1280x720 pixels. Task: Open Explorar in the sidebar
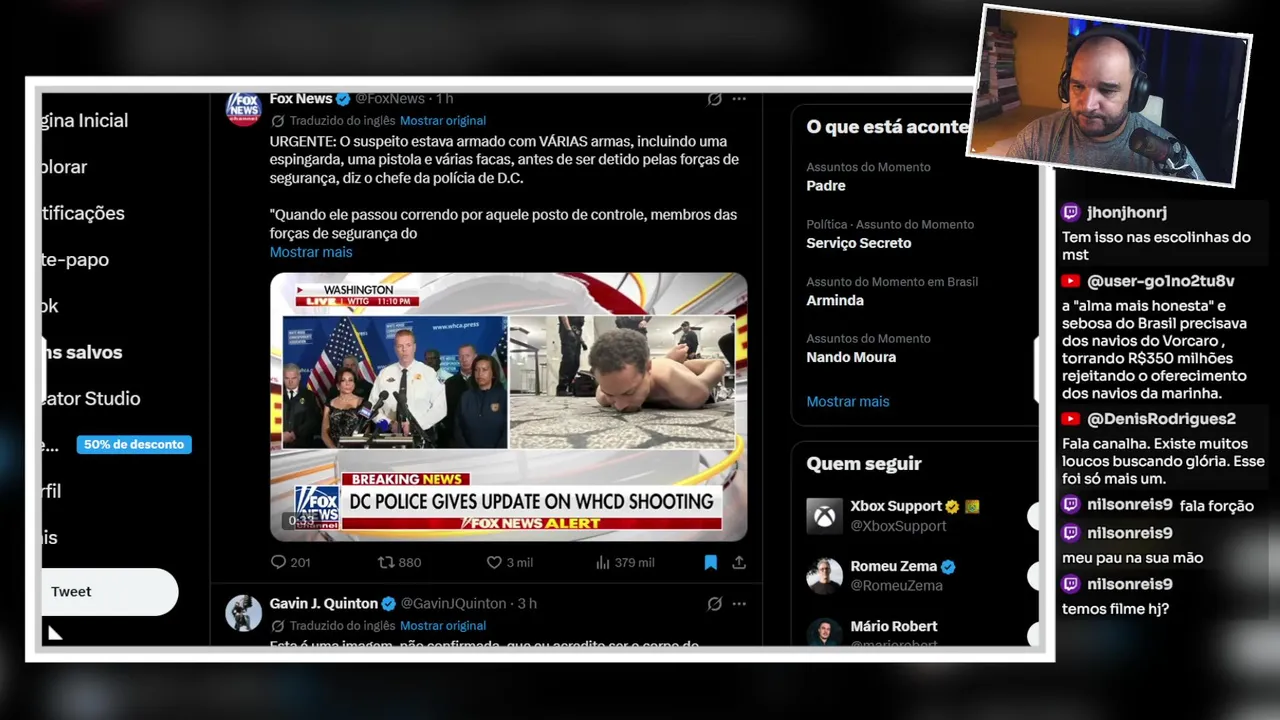click(65, 167)
